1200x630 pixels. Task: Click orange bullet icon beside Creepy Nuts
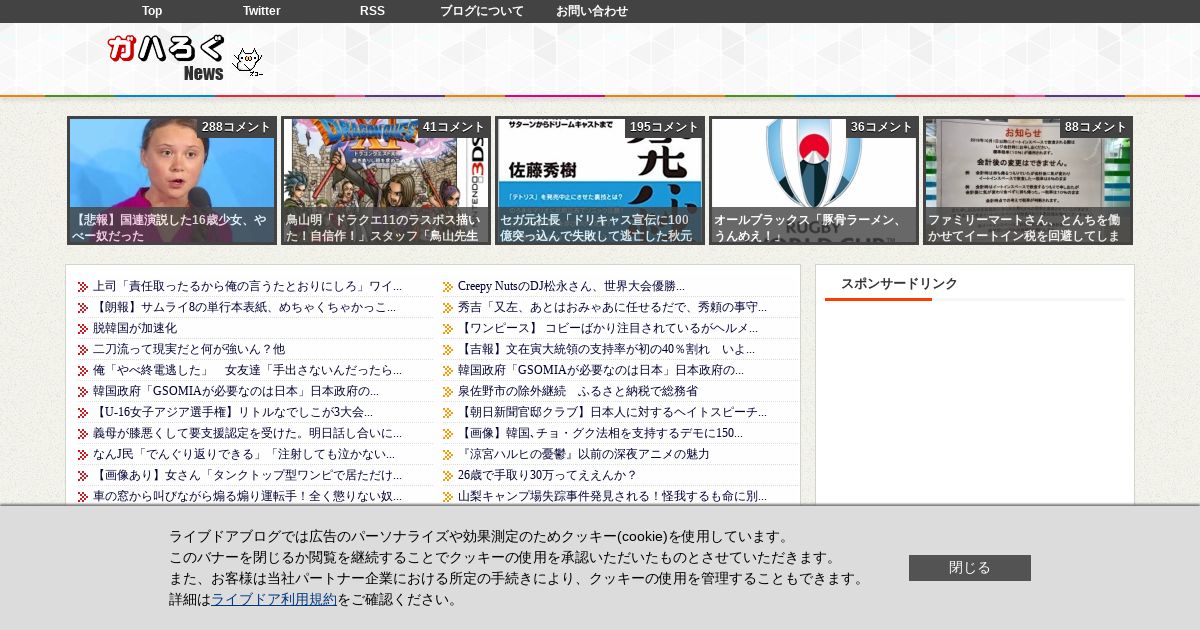click(x=448, y=287)
